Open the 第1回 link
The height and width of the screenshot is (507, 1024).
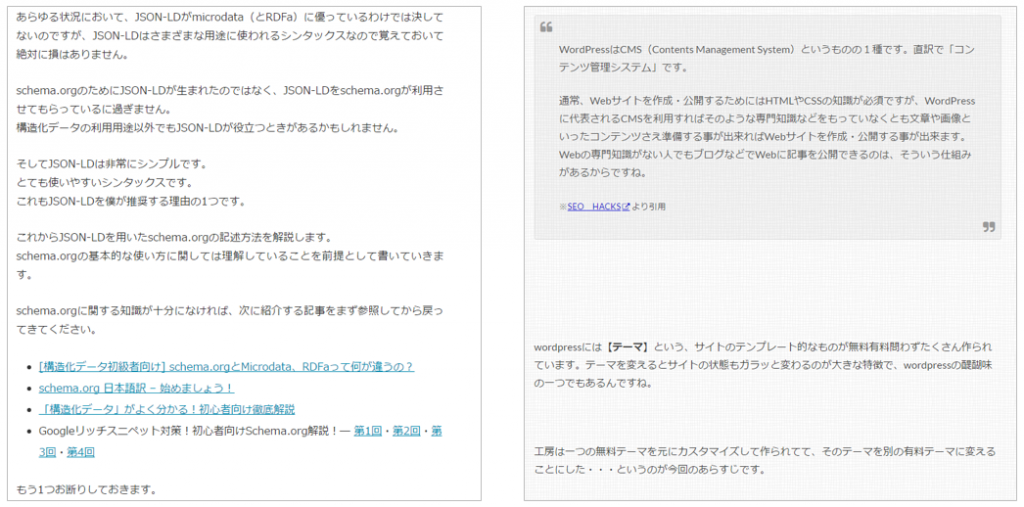coord(368,431)
